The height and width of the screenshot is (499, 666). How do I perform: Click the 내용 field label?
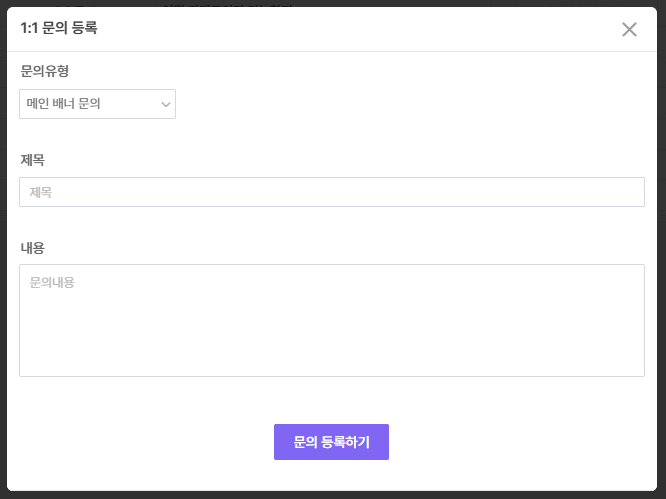click(33, 247)
